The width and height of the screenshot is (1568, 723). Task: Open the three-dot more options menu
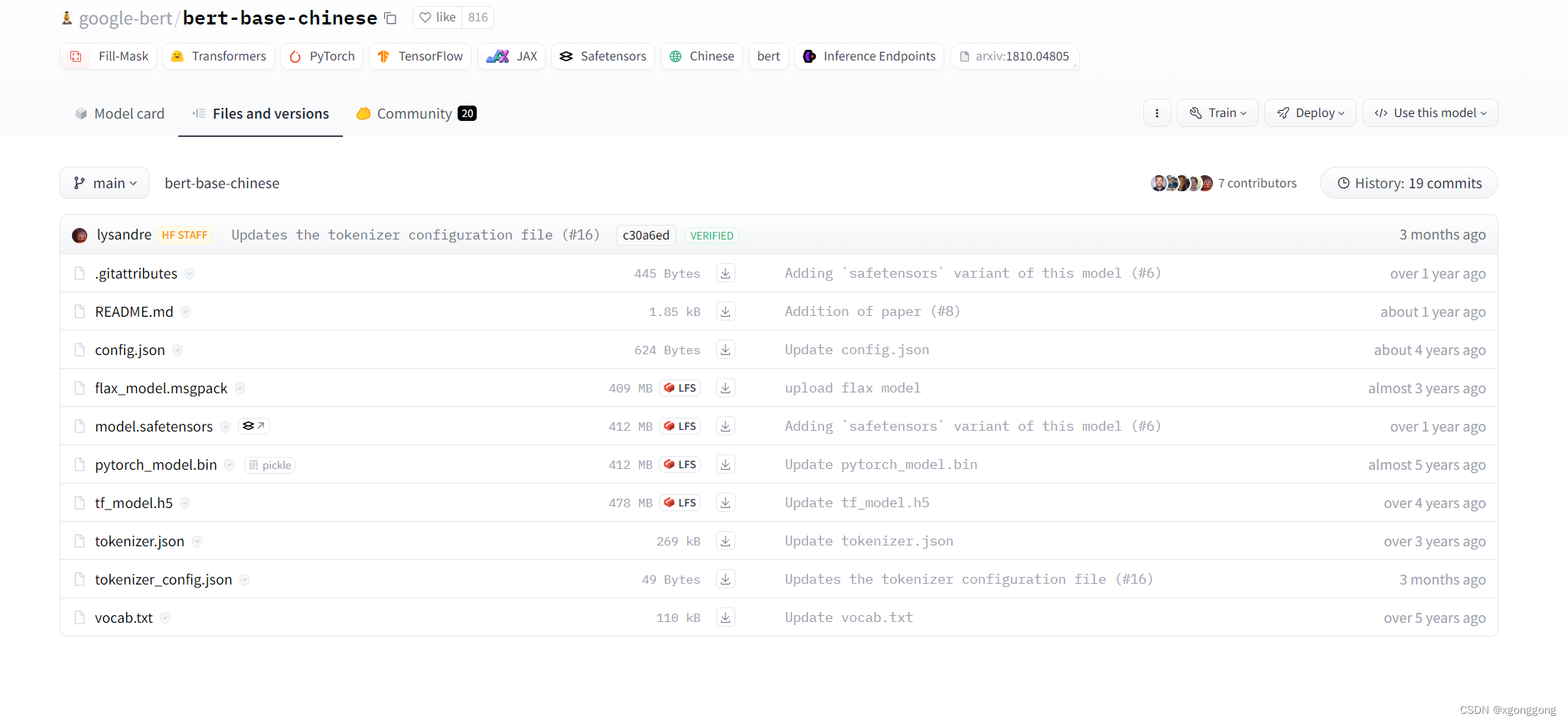coord(1157,113)
